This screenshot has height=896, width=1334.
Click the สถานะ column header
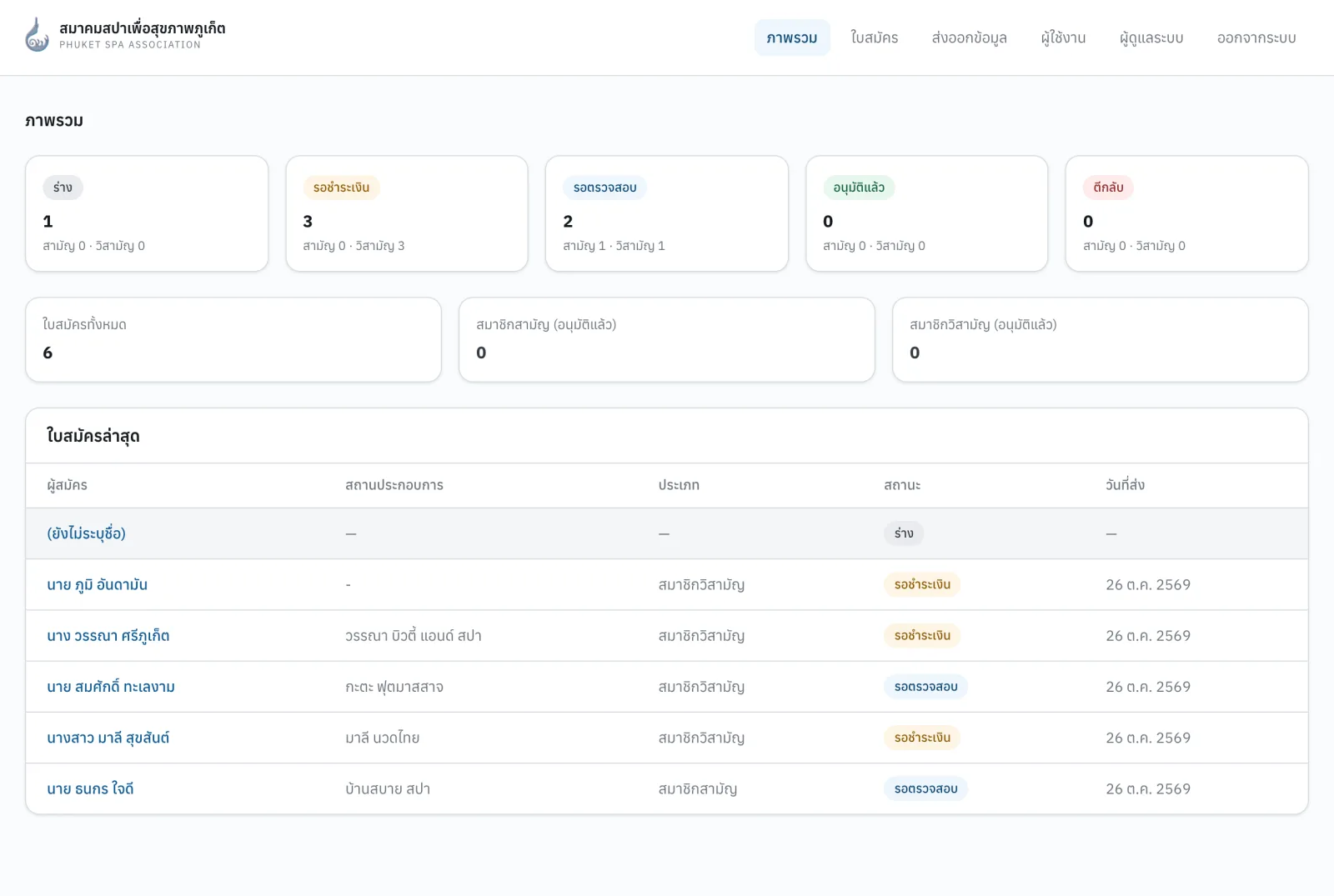902,485
